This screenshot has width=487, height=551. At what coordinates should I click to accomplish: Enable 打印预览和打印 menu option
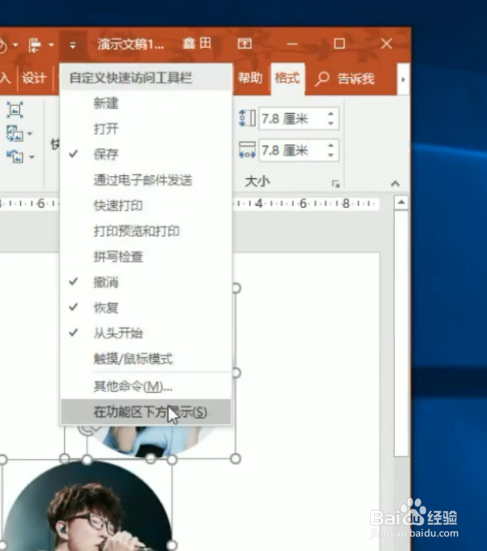pos(145,231)
